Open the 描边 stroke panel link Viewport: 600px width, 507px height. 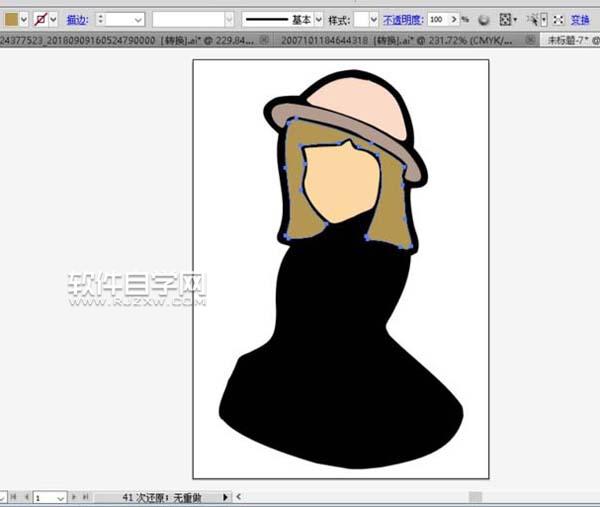(76, 19)
